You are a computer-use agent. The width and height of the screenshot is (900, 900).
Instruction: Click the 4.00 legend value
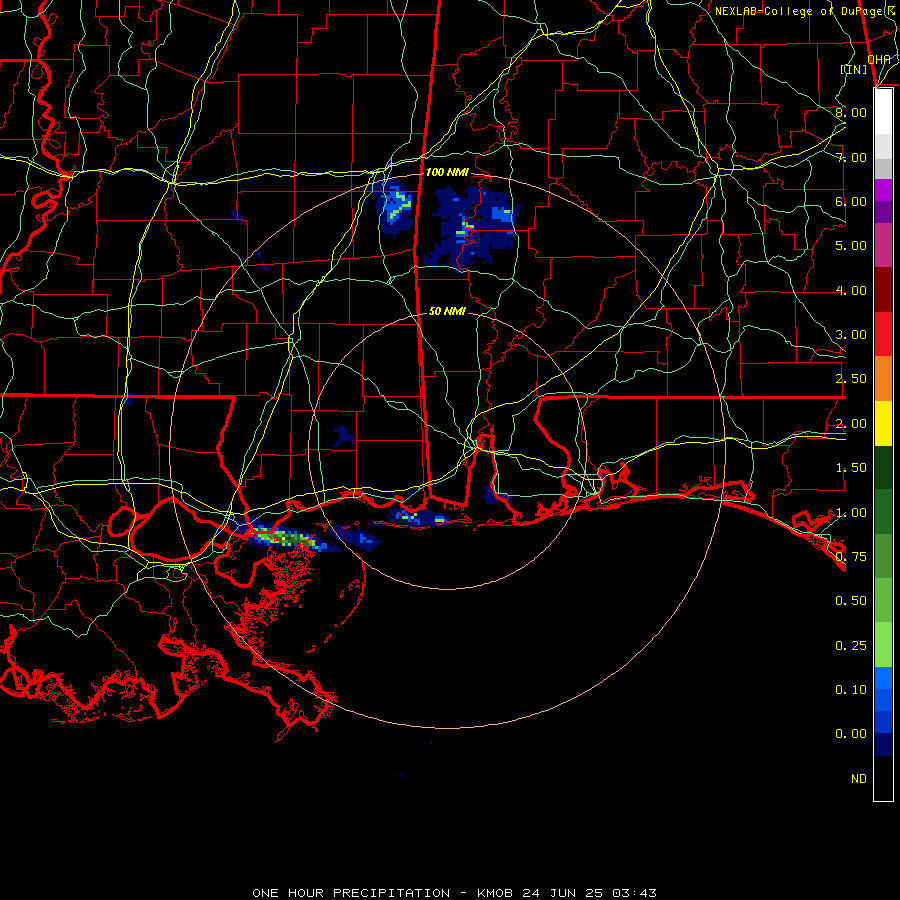tap(851, 290)
